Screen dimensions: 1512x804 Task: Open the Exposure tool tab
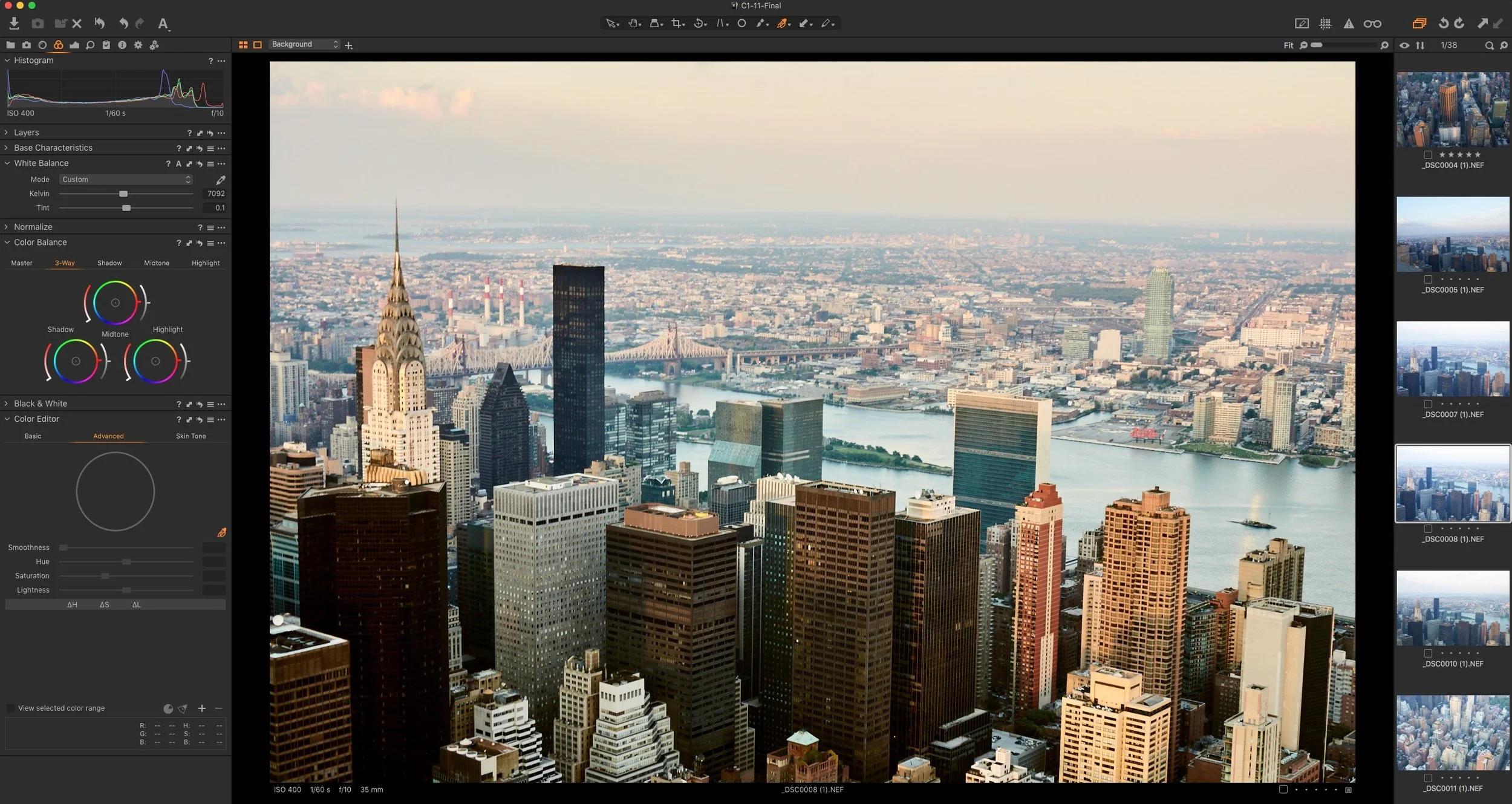[x=74, y=45]
